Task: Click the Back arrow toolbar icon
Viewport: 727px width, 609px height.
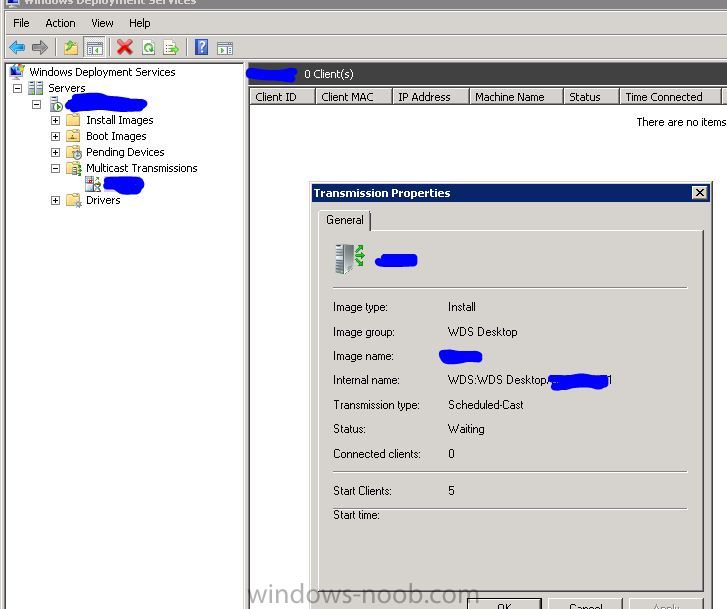Action: [17, 47]
